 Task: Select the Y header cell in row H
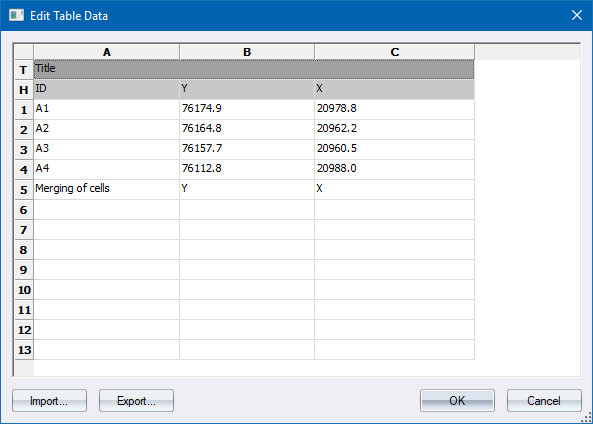pyautogui.click(x=247, y=90)
